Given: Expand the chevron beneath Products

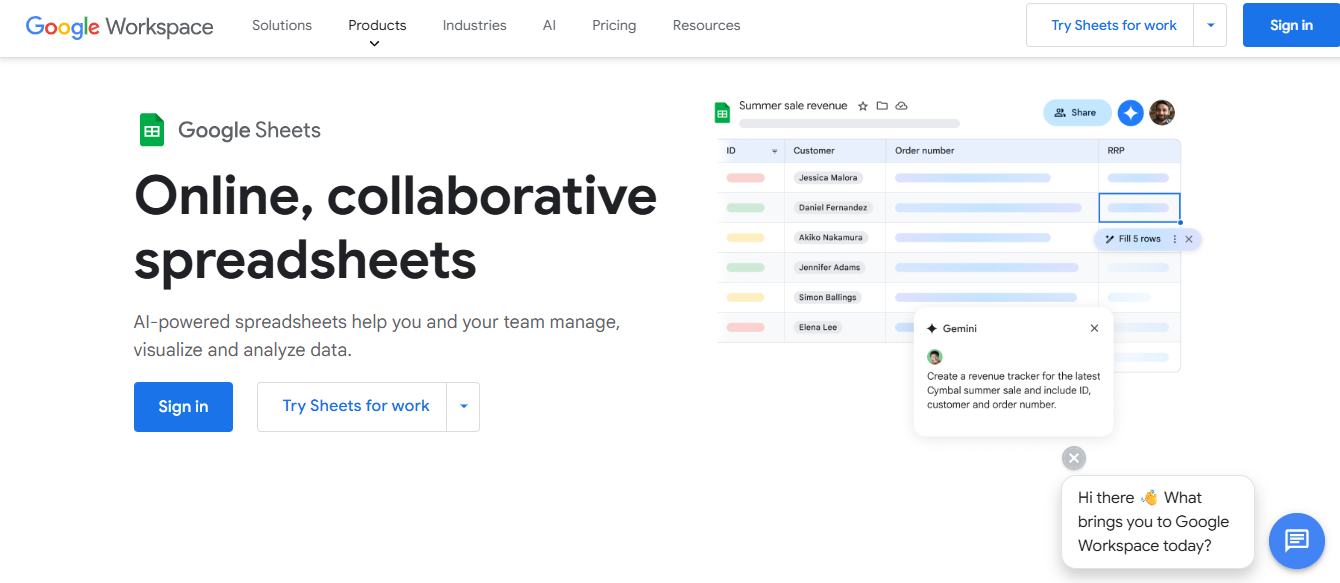Looking at the screenshot, I should [375, 44].
